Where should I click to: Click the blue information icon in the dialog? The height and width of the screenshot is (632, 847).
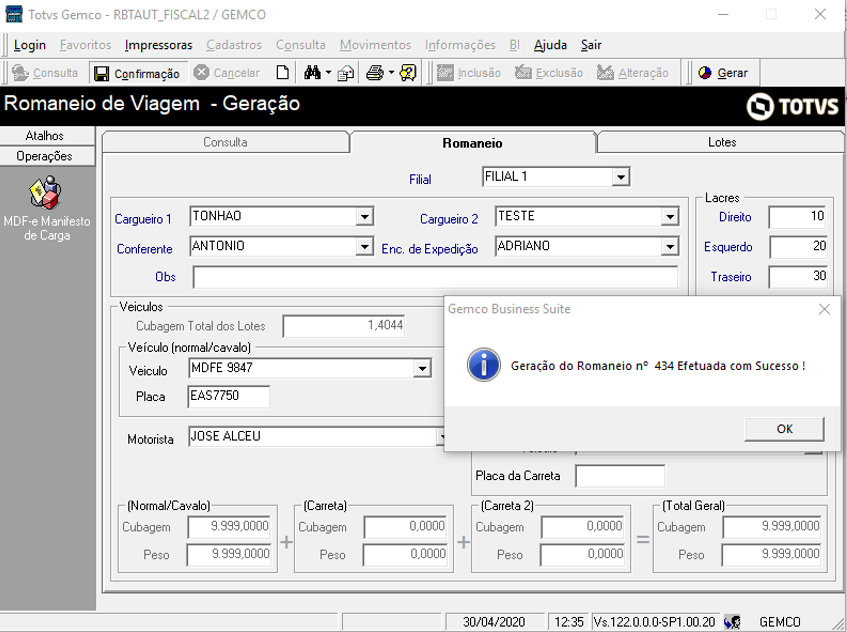483,365
